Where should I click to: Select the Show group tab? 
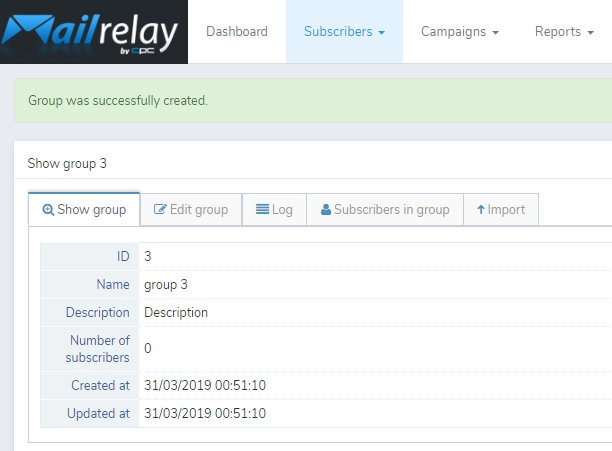point(84,210)
